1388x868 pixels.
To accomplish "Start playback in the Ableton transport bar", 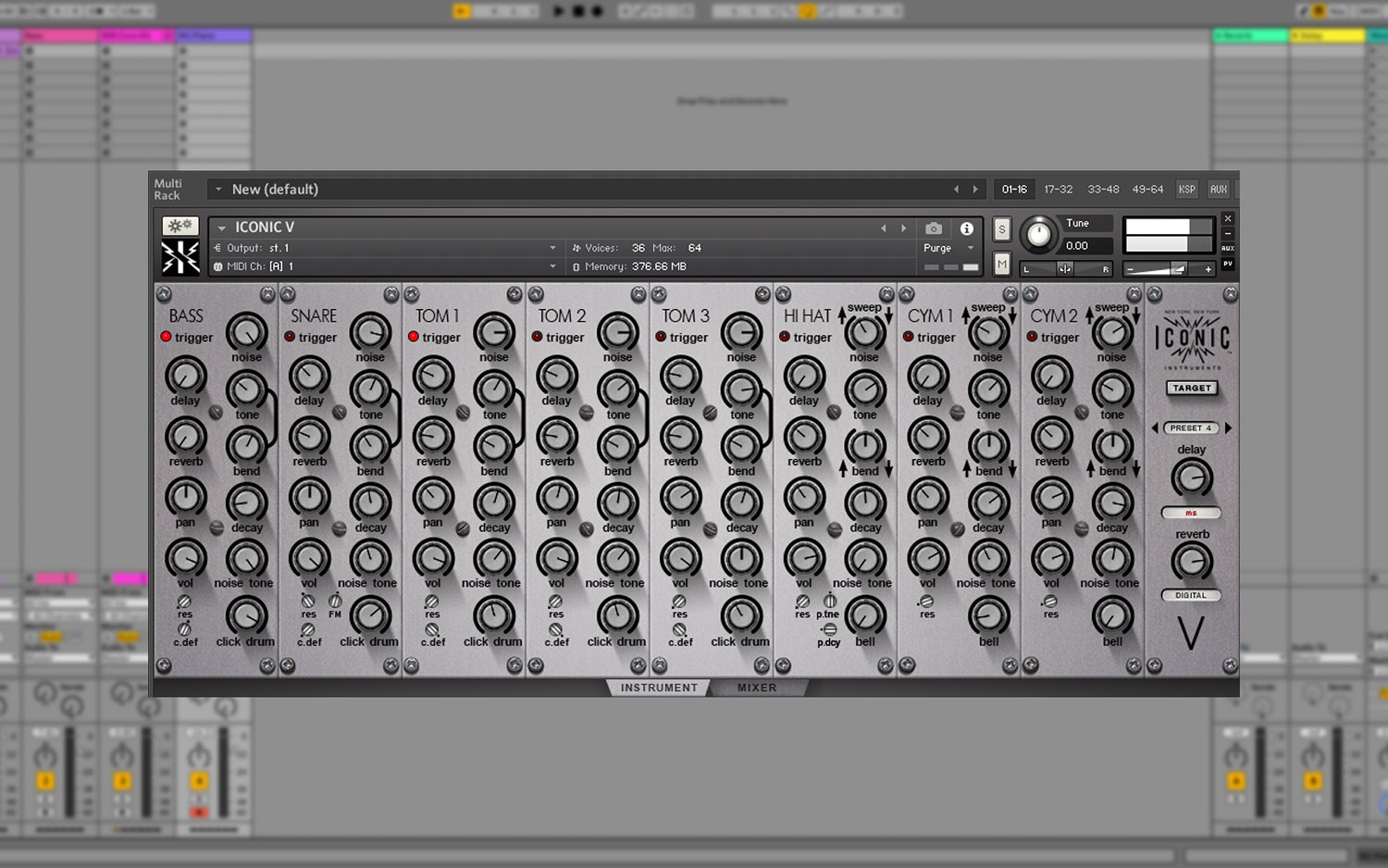I will (558, 11).
